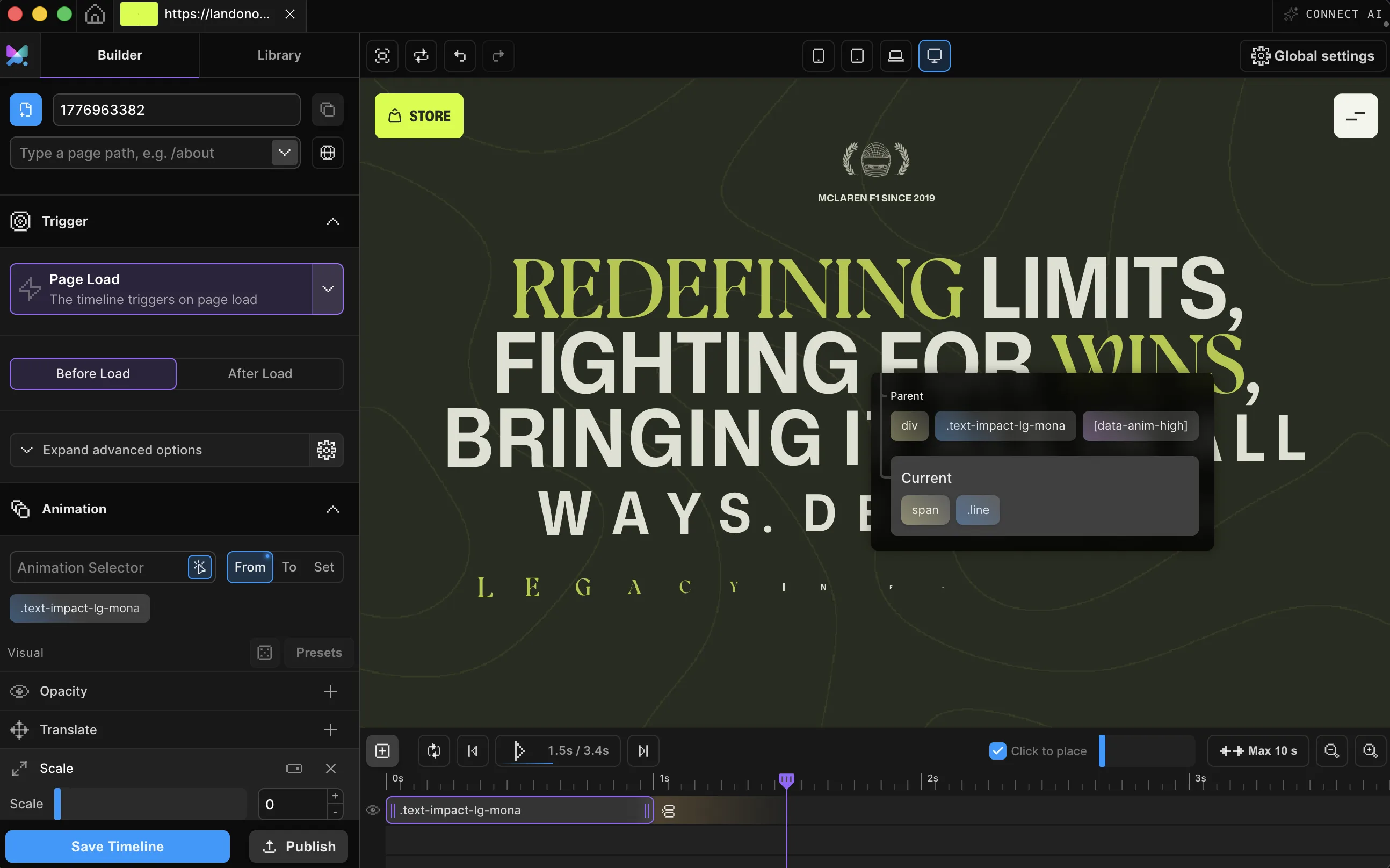
Task: Click the Scale value slider
Action: click(x=150, y=804)
